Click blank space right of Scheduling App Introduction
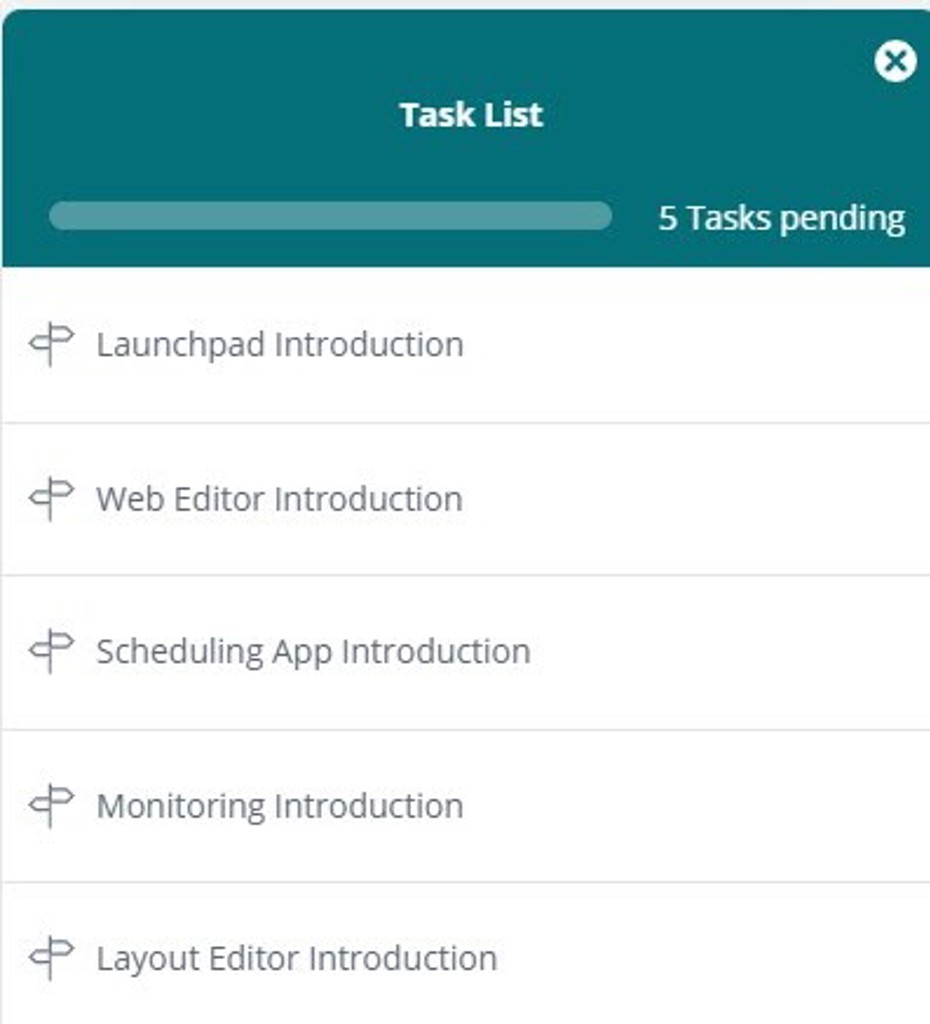Screen dimensions: 930x1024 tap(730, 652)
